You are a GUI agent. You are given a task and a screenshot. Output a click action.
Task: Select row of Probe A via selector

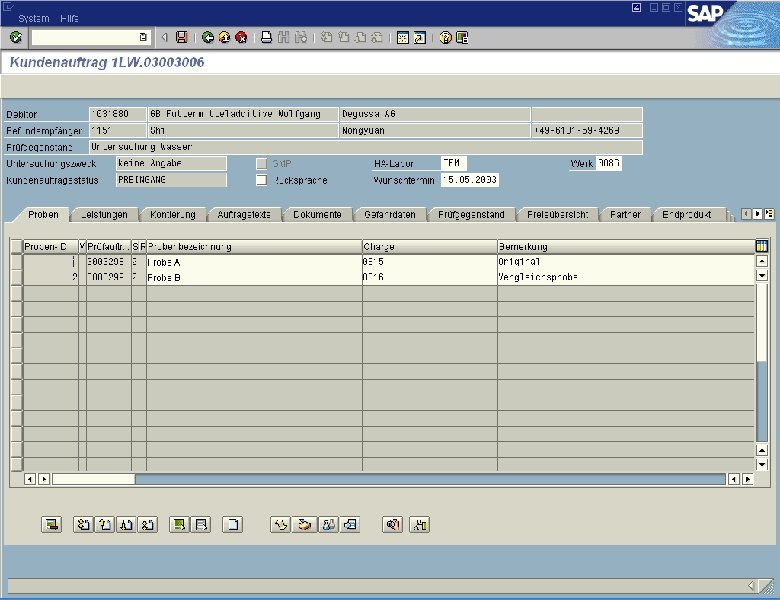16,262
